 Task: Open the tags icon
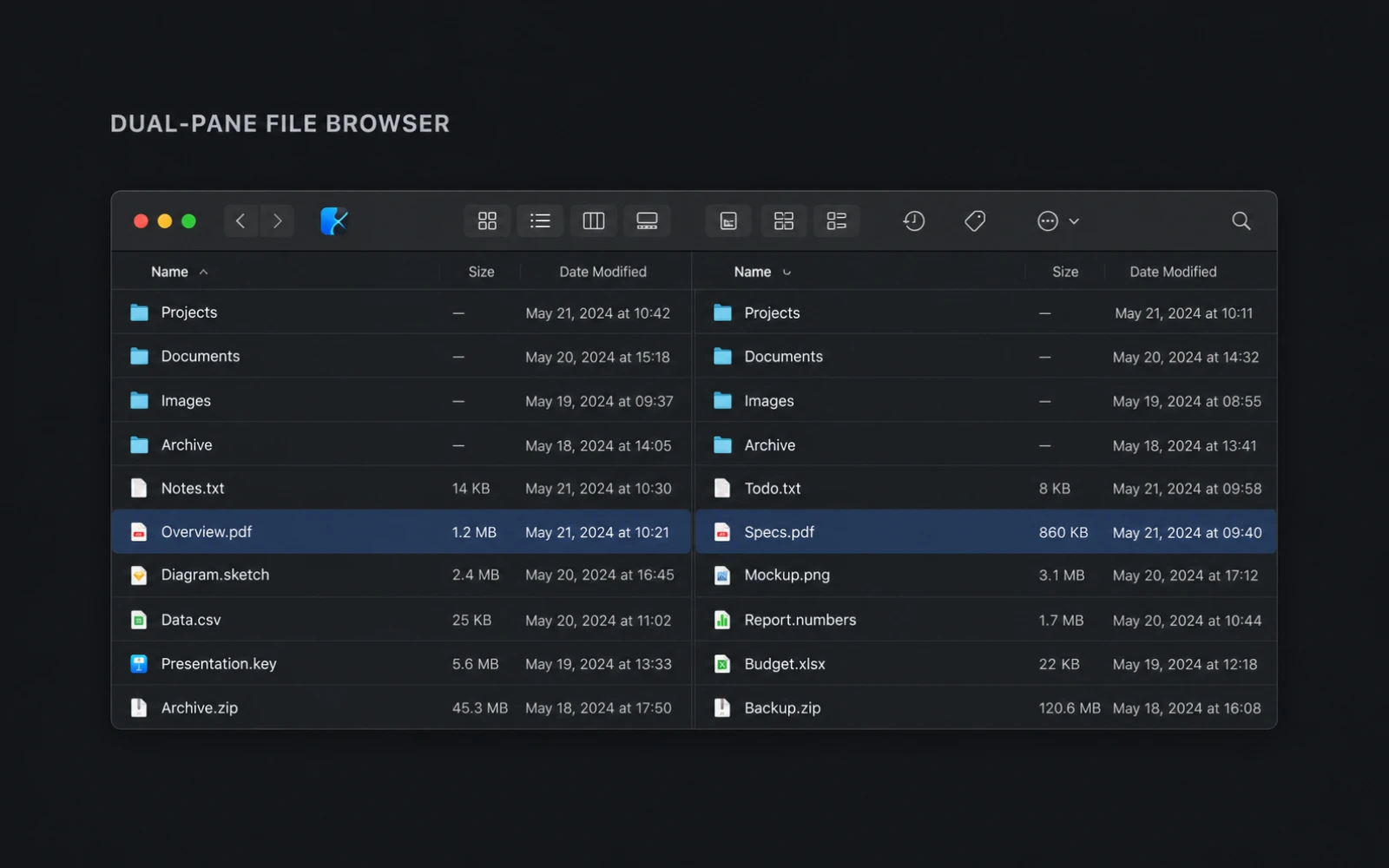click(x=975, y=221)
